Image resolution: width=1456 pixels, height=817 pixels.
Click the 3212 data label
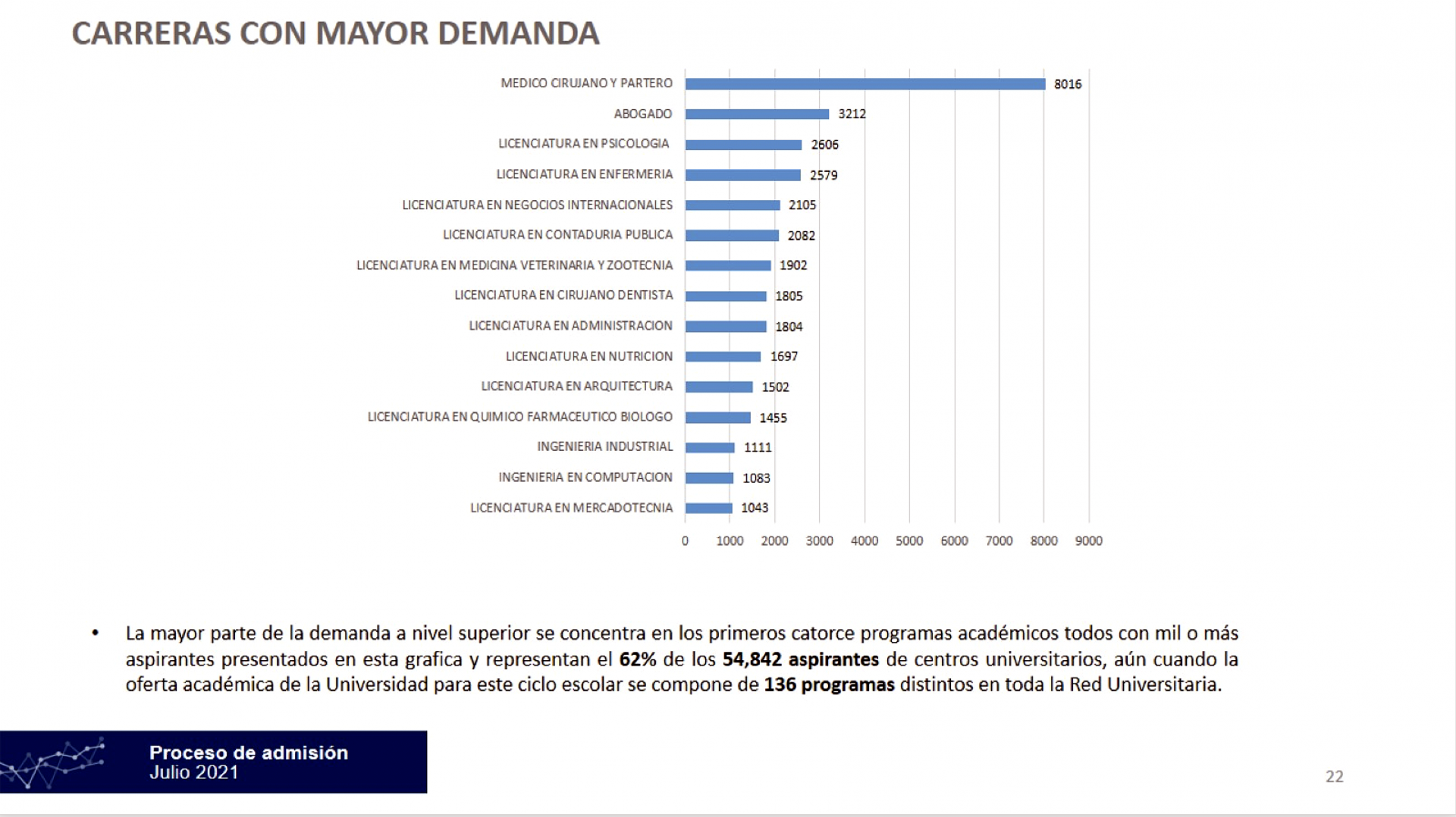pyautogui.click(x=852, y=114)
